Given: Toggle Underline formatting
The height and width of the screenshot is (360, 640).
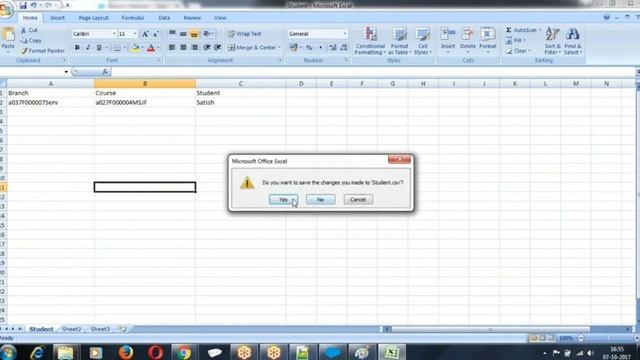Looking at the screenshot, I should pyautogui.click(x=99, y=48).
